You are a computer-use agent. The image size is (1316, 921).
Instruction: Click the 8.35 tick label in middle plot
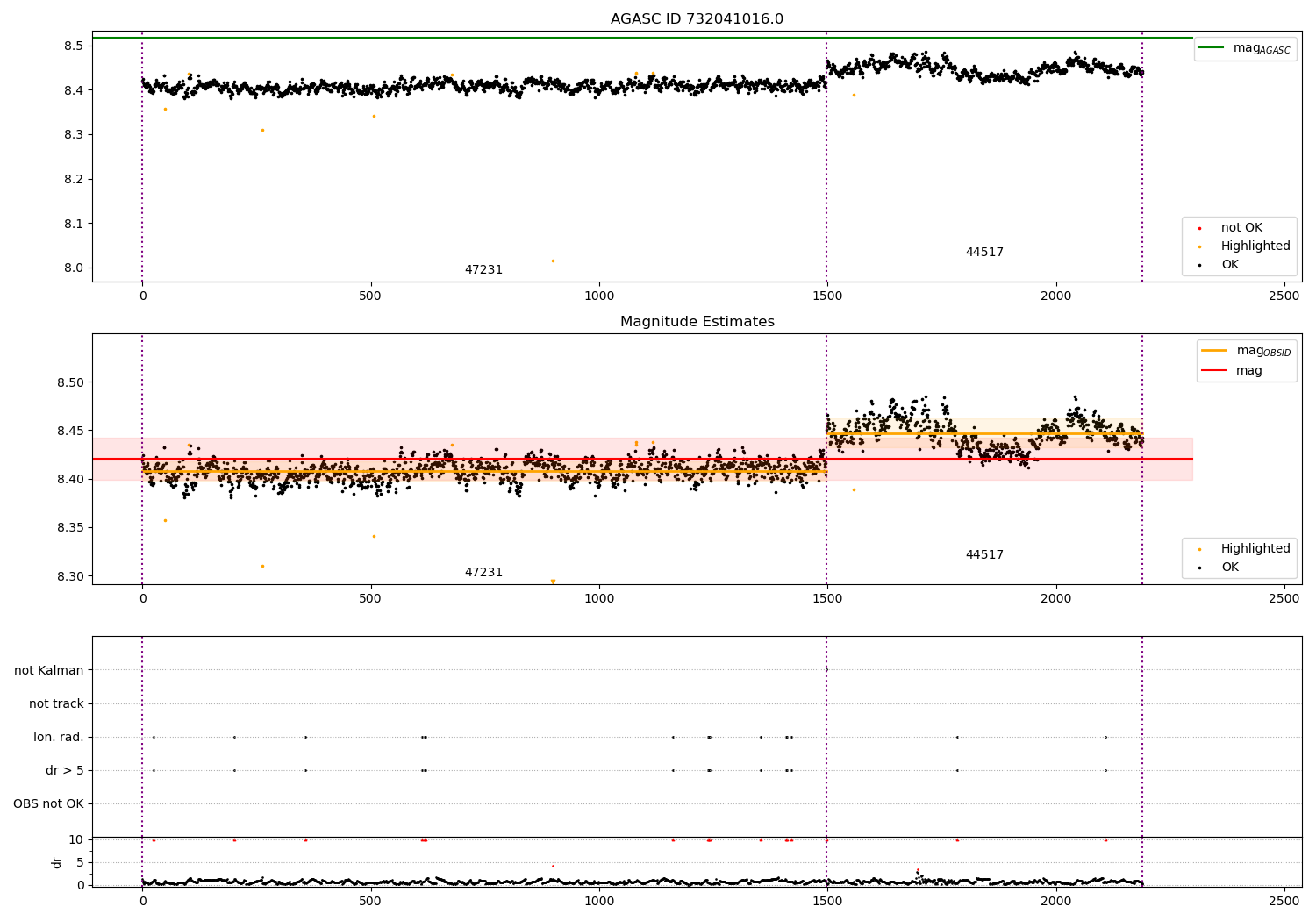click(x=70, y=528)
